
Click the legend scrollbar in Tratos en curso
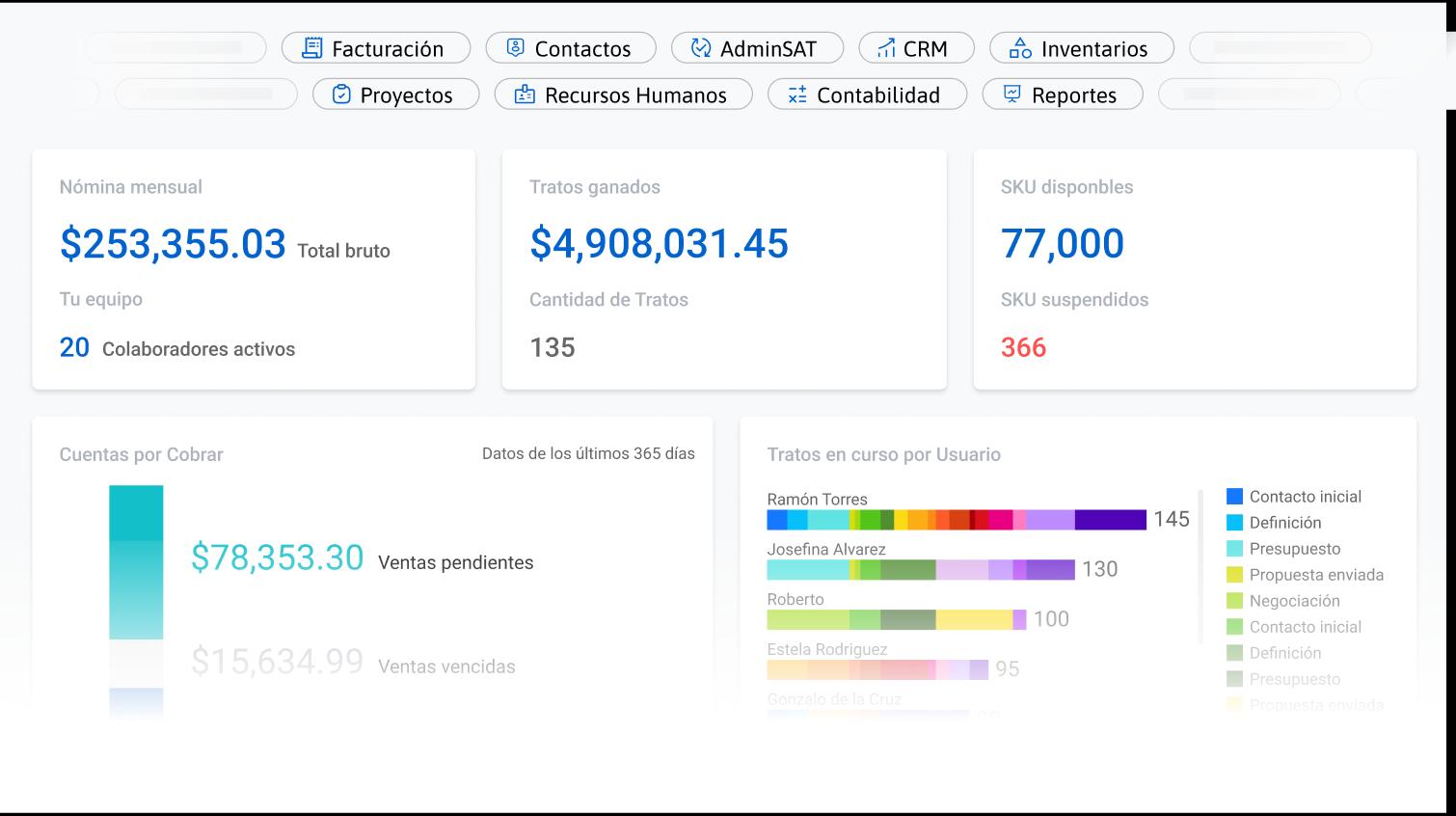[1201, 566]
